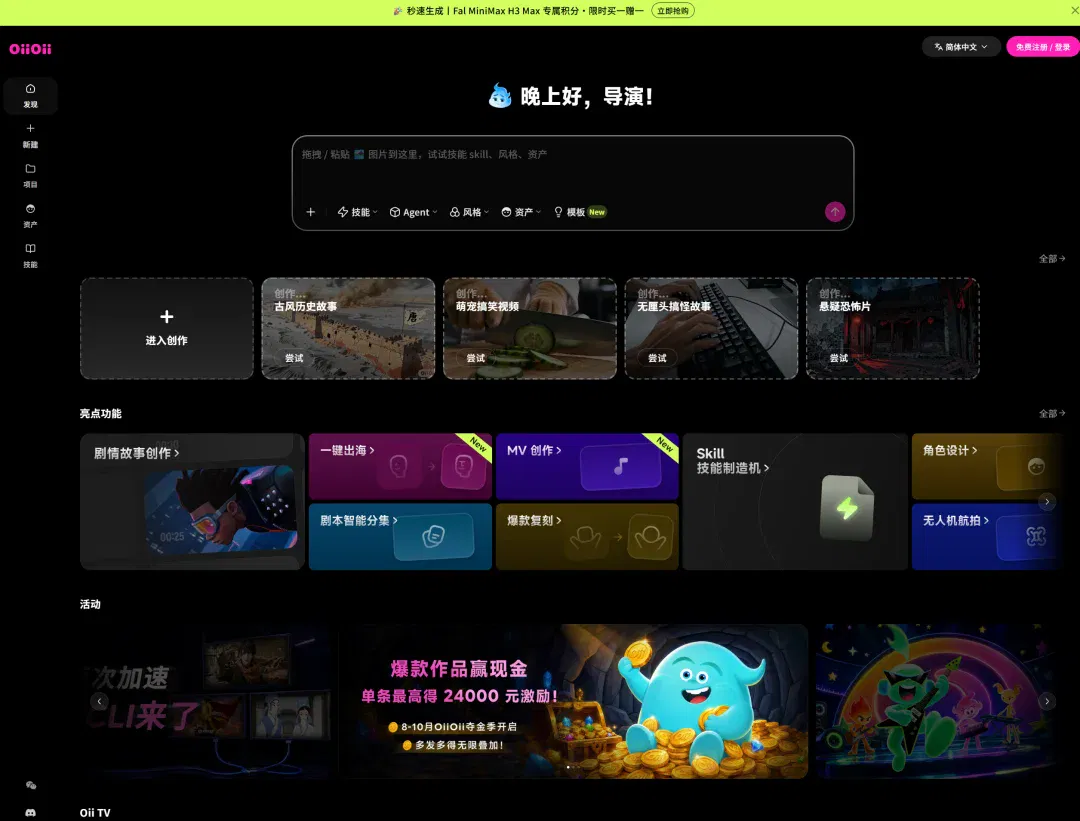
Task: Click the WeChat icon in sidebar
Action: [30, 785]
